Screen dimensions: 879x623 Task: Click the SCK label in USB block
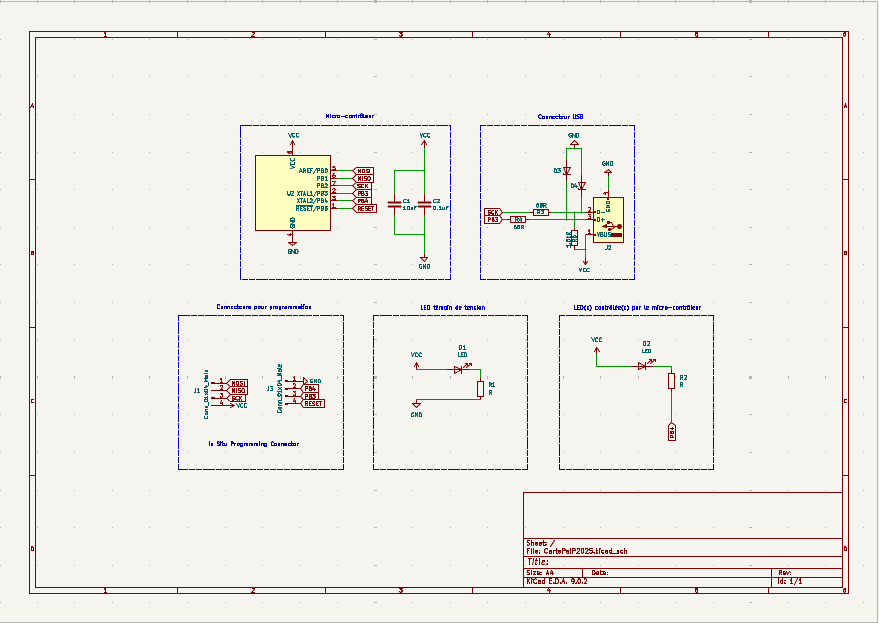pos(493,212)
